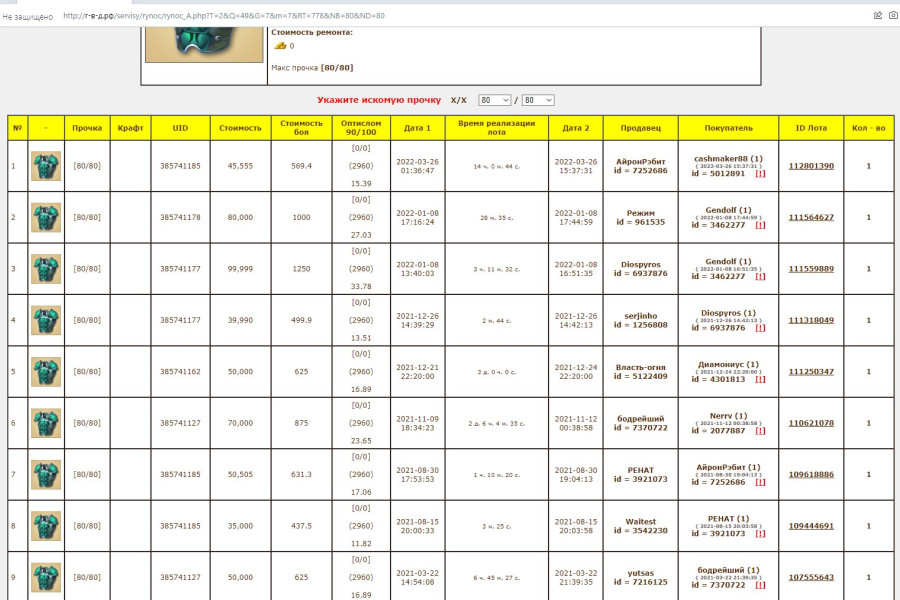Open lot ID 111564627

pyautogui.click(x=811, y=217)
